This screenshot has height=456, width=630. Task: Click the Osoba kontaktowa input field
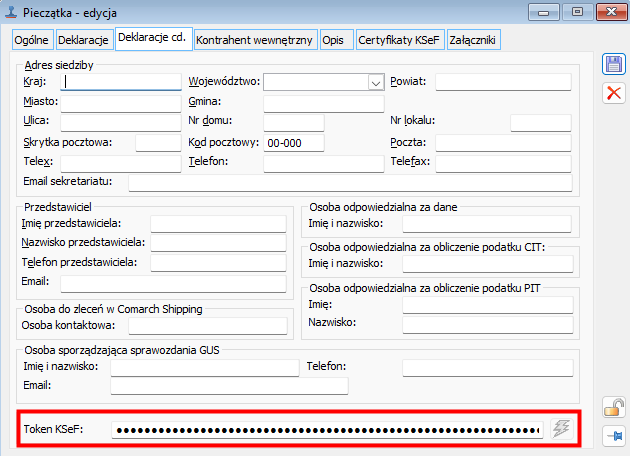206,325
